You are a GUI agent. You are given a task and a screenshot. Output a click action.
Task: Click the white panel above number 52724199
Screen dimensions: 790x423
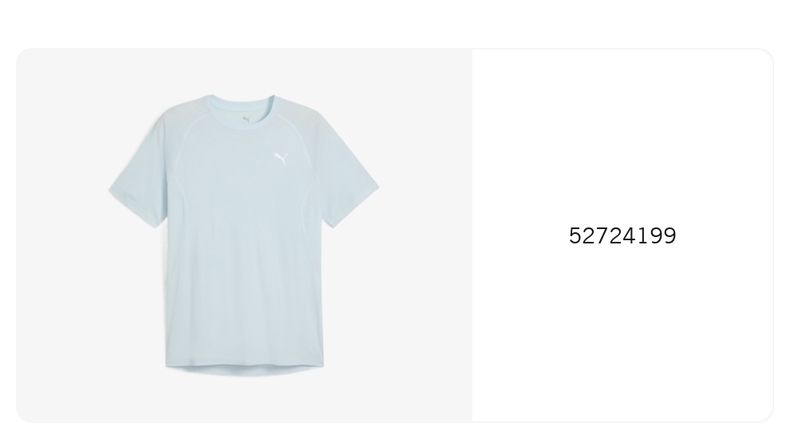pos(622,136)
